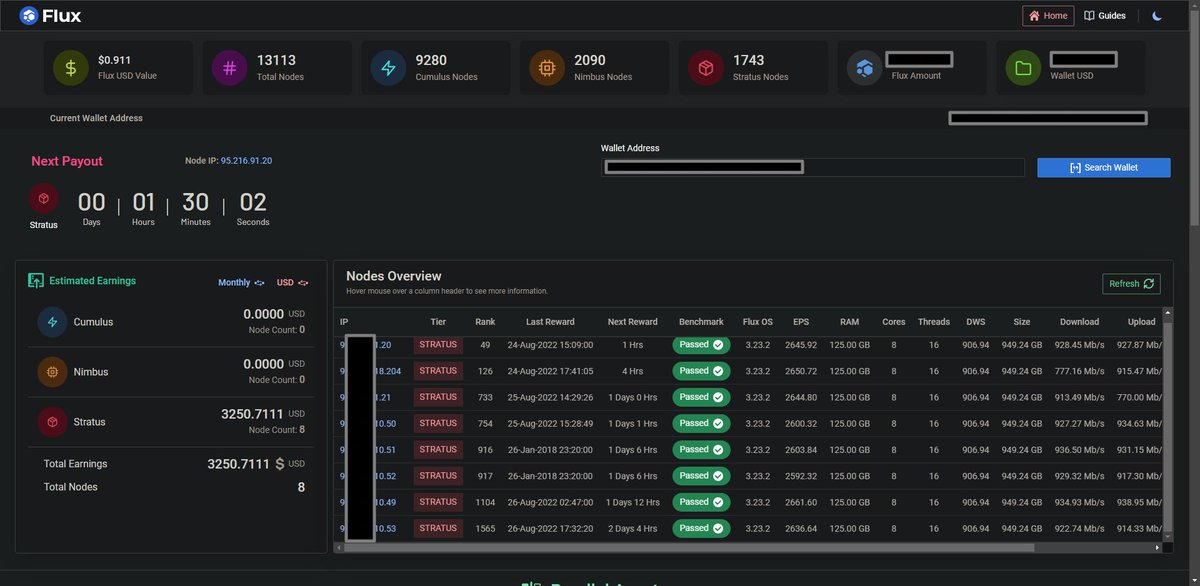1200x586 pixels.
Task: Open the Guides page
Action: pyautogui.click(x=1104, y=15)
